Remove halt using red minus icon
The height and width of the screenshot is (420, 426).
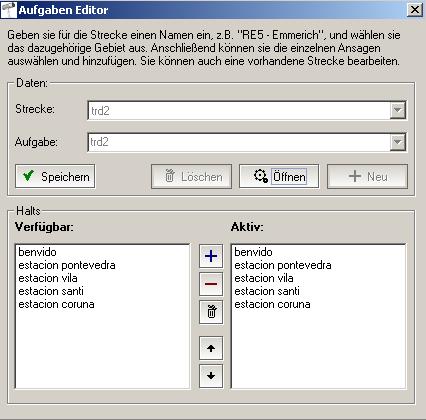click(211, 284)
